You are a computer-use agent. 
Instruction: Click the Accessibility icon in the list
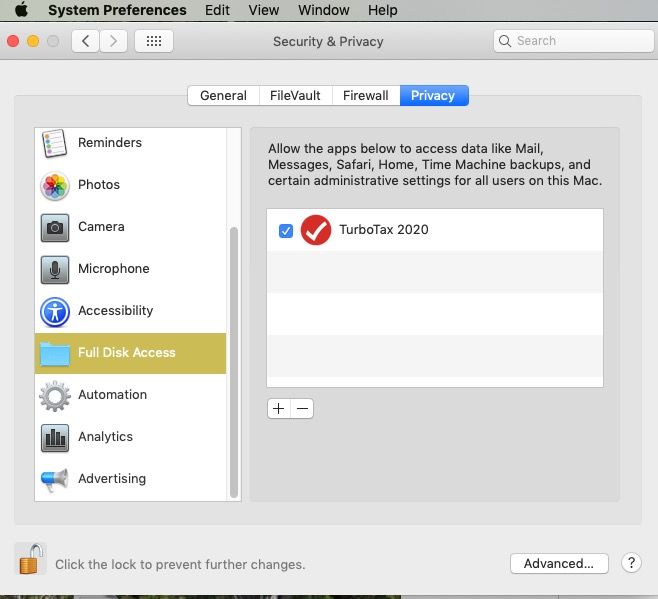coord(55,311)
